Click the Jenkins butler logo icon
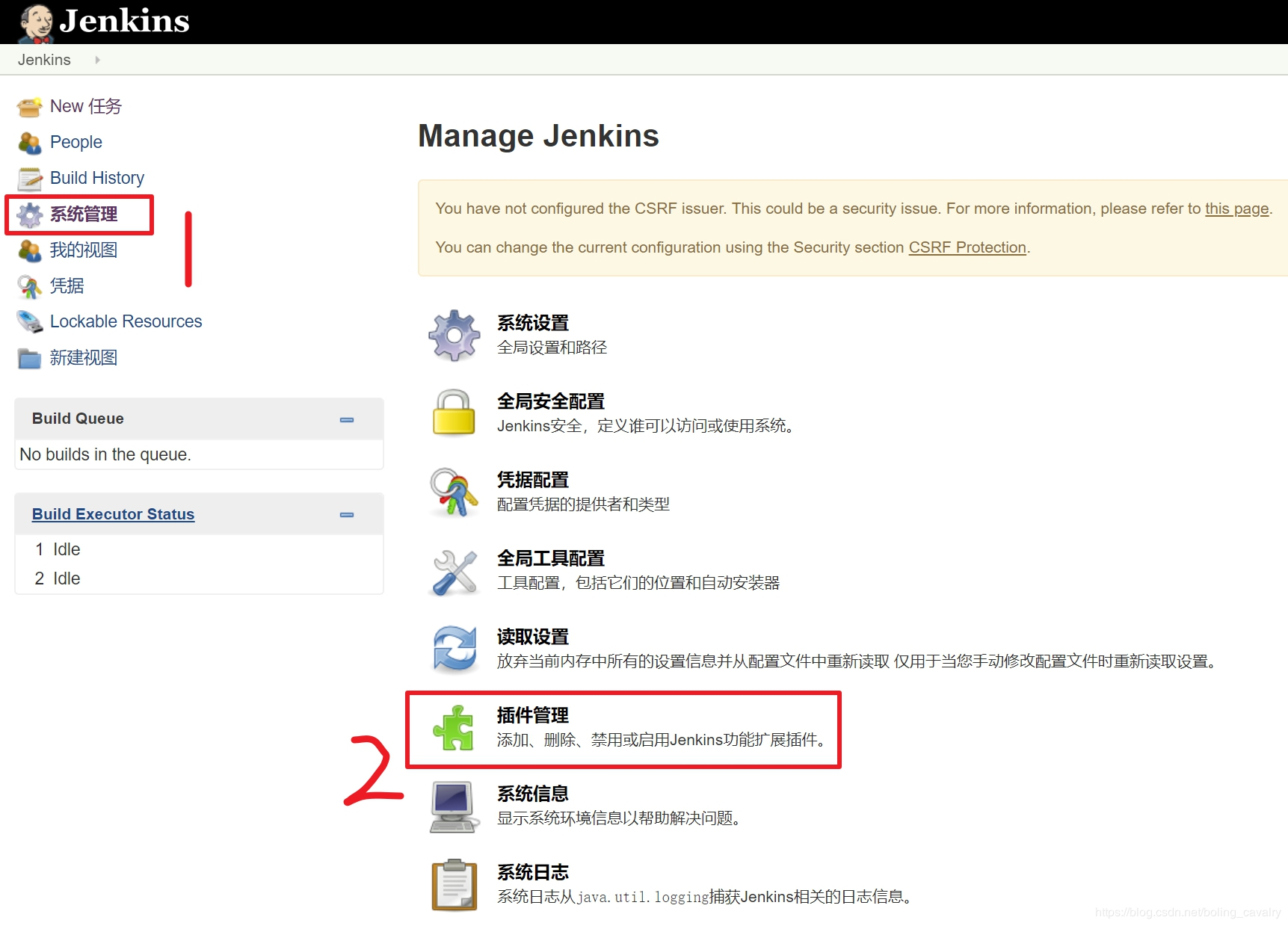 (36, 22)
